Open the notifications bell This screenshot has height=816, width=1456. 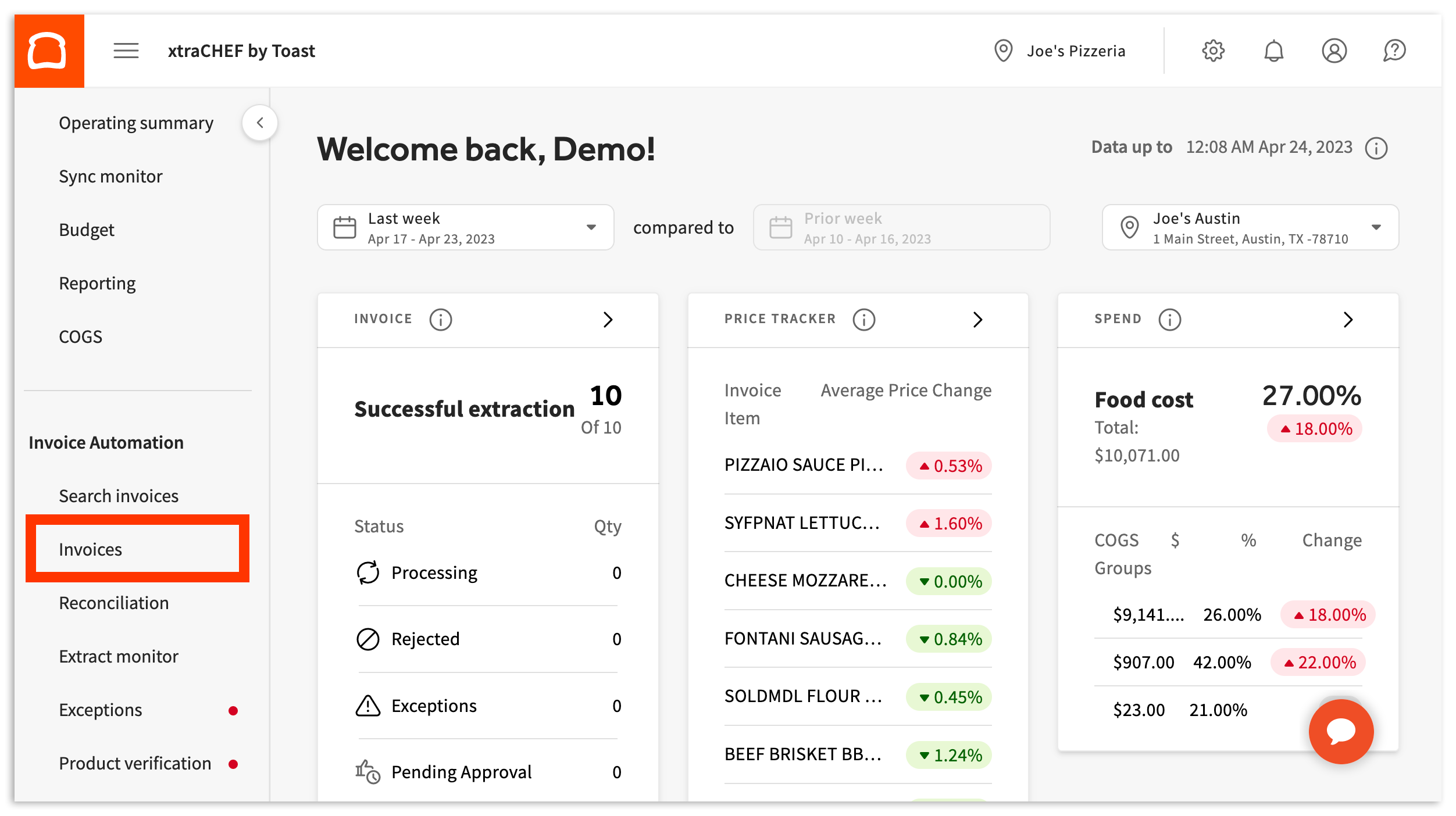(x=1274, y=51)
